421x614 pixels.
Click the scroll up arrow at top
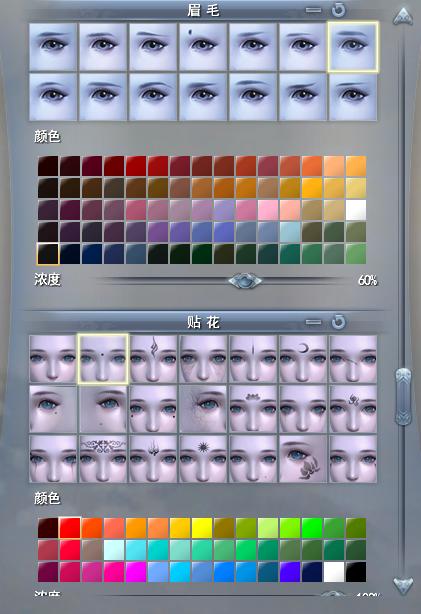click(x=403, y=16)
